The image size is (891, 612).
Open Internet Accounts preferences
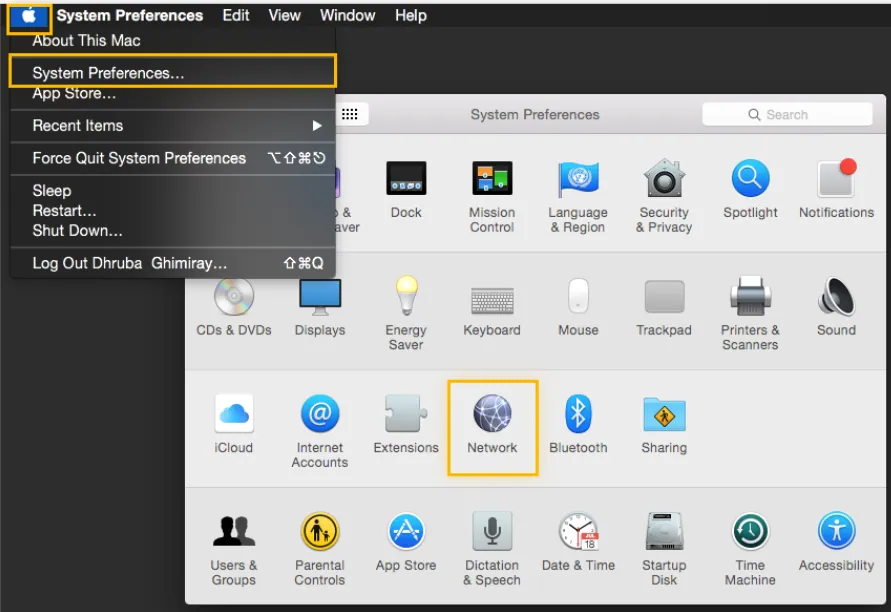pyautogui.click(x=320, y=431)
